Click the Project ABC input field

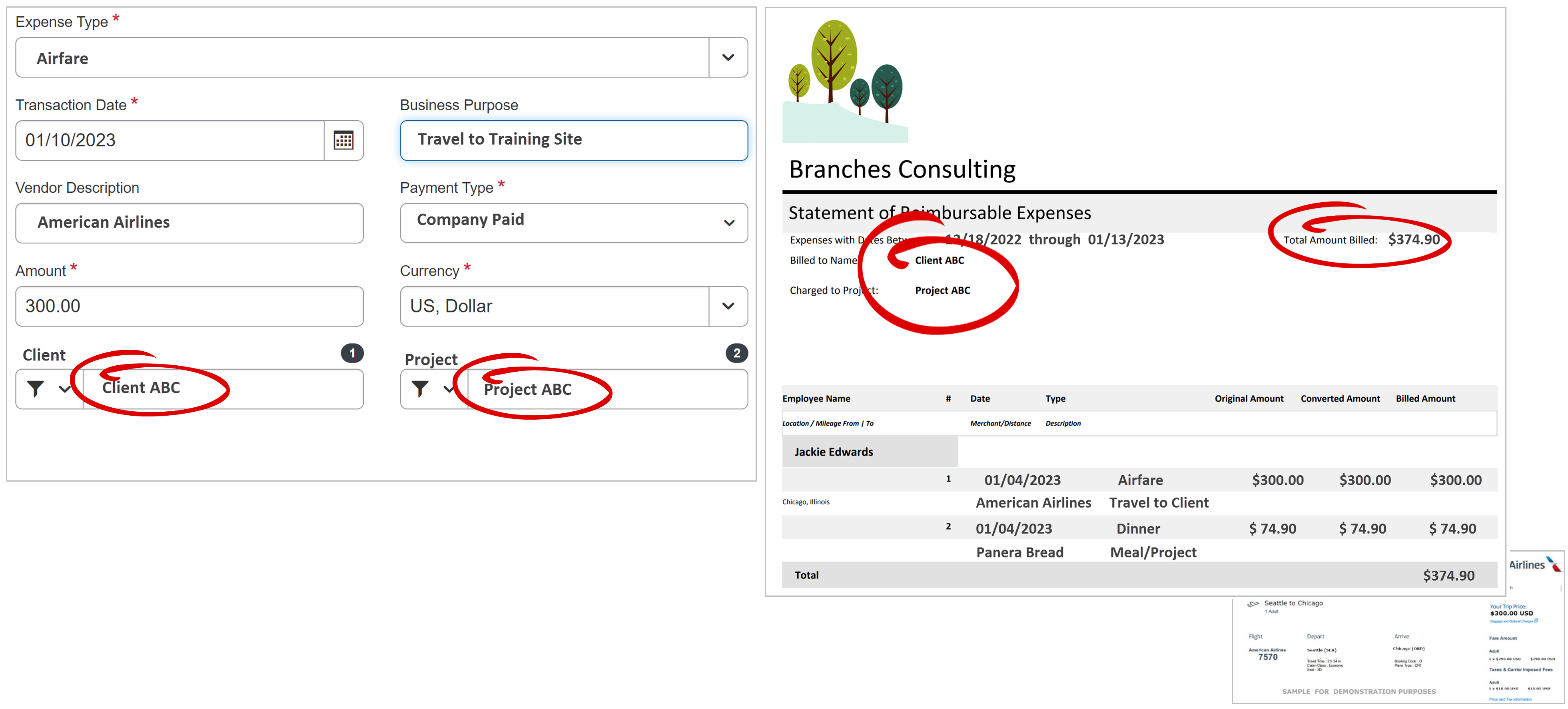coord(607,389)
